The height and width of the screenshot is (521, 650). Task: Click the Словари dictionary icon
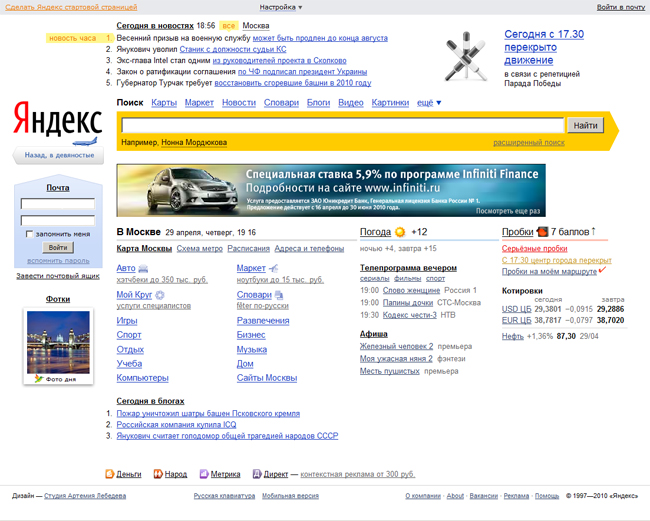coord(279,295)
